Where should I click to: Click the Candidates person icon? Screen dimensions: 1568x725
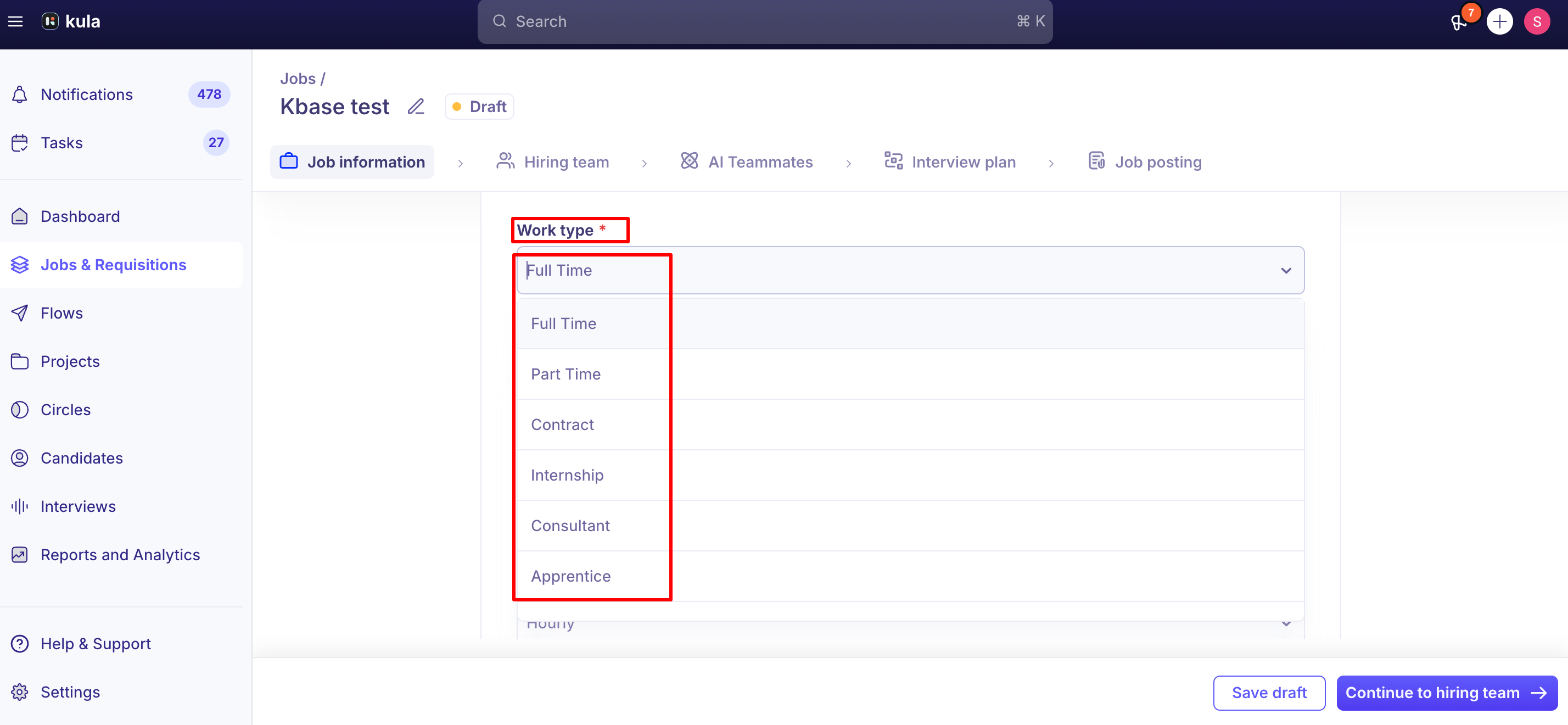click(x=19, y=459)
